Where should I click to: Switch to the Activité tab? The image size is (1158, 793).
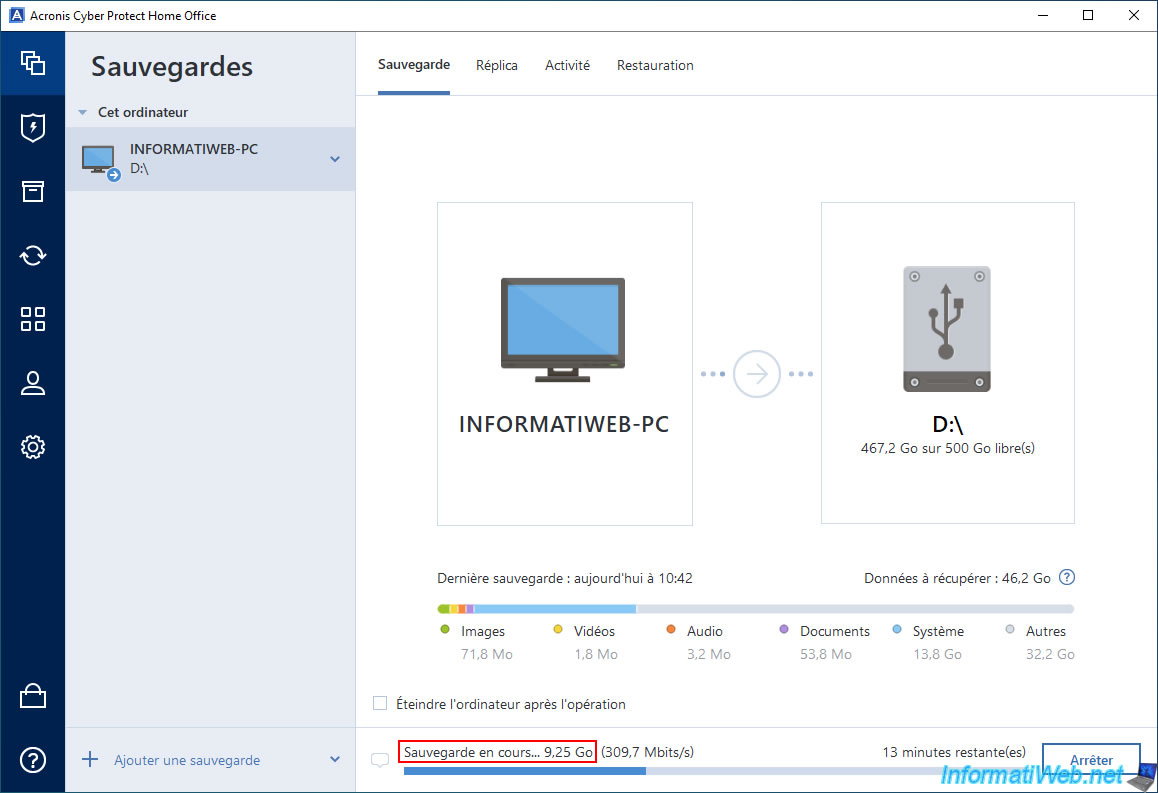[567, 65]
